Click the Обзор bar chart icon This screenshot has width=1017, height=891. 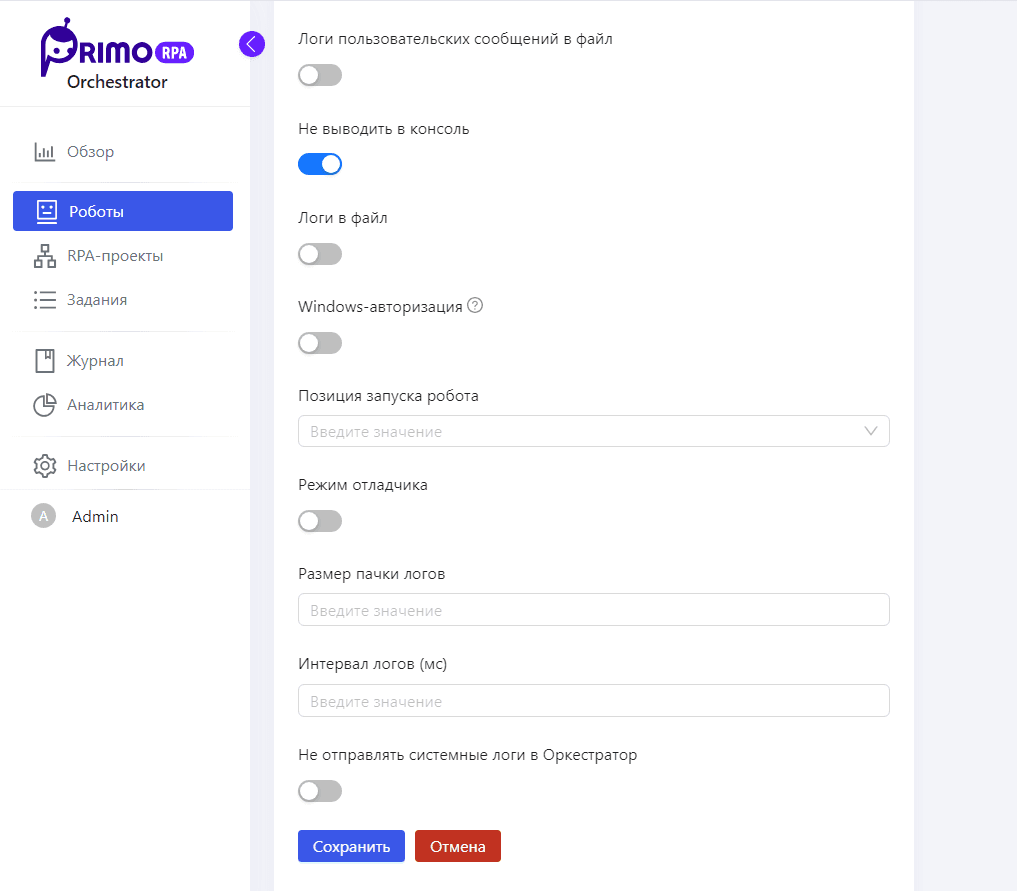(x=45, y=152)
